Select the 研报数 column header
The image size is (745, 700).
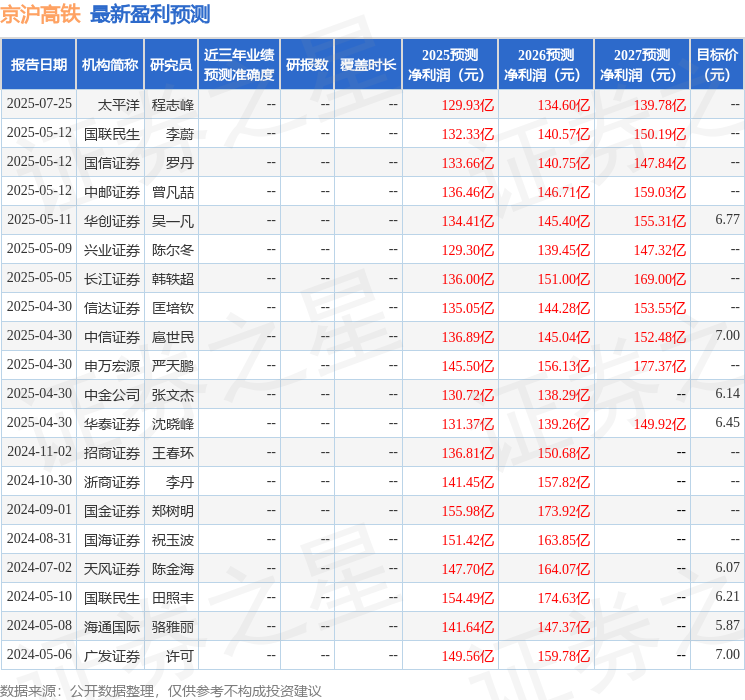[307, 65]
